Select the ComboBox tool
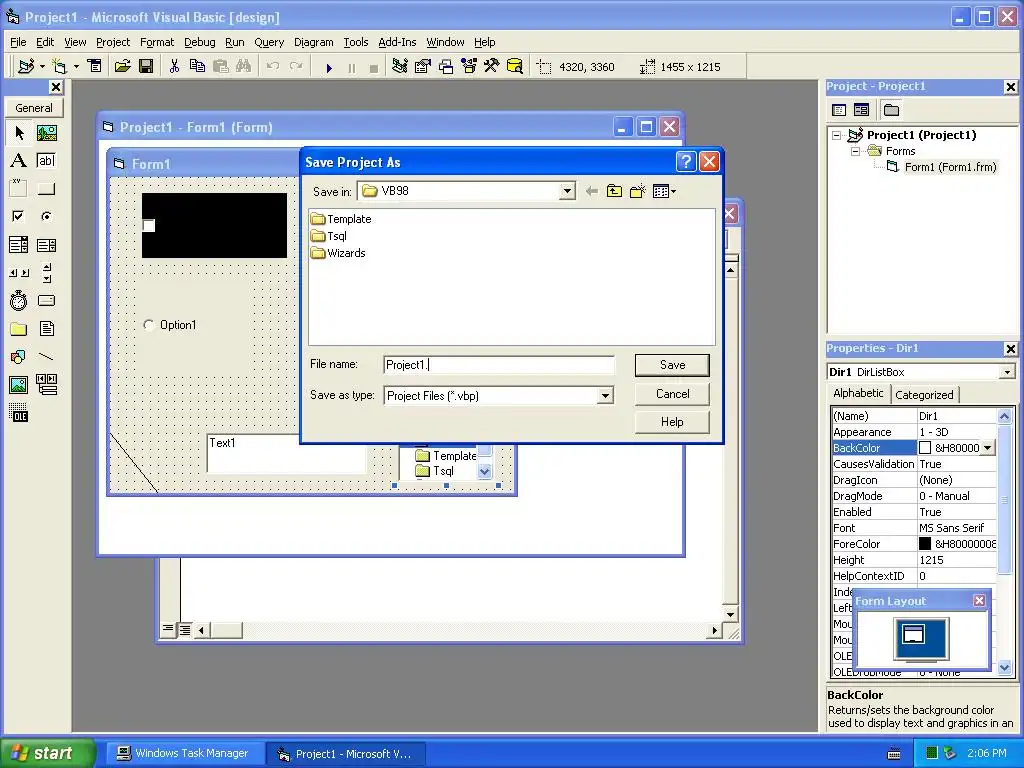 [19, 245]
